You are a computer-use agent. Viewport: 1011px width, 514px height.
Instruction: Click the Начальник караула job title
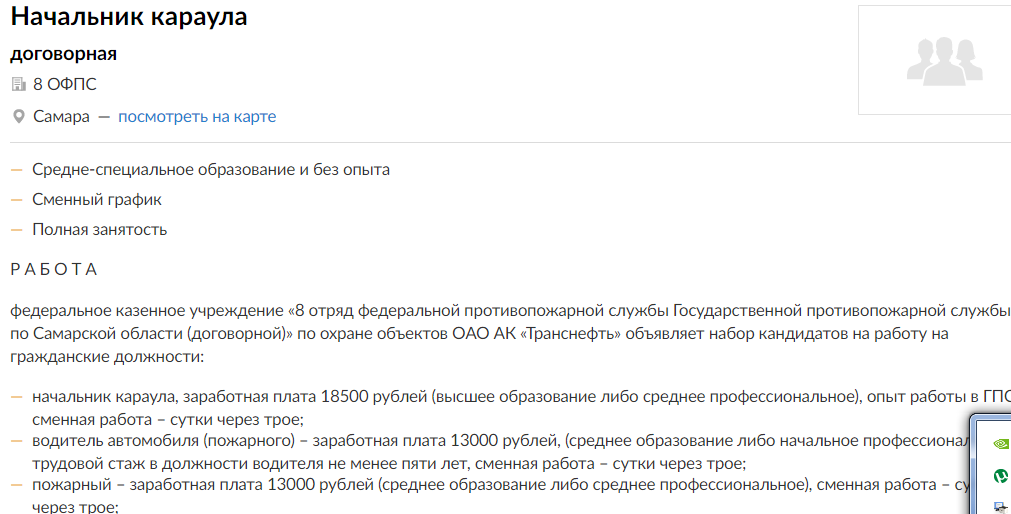pos(129,17)
